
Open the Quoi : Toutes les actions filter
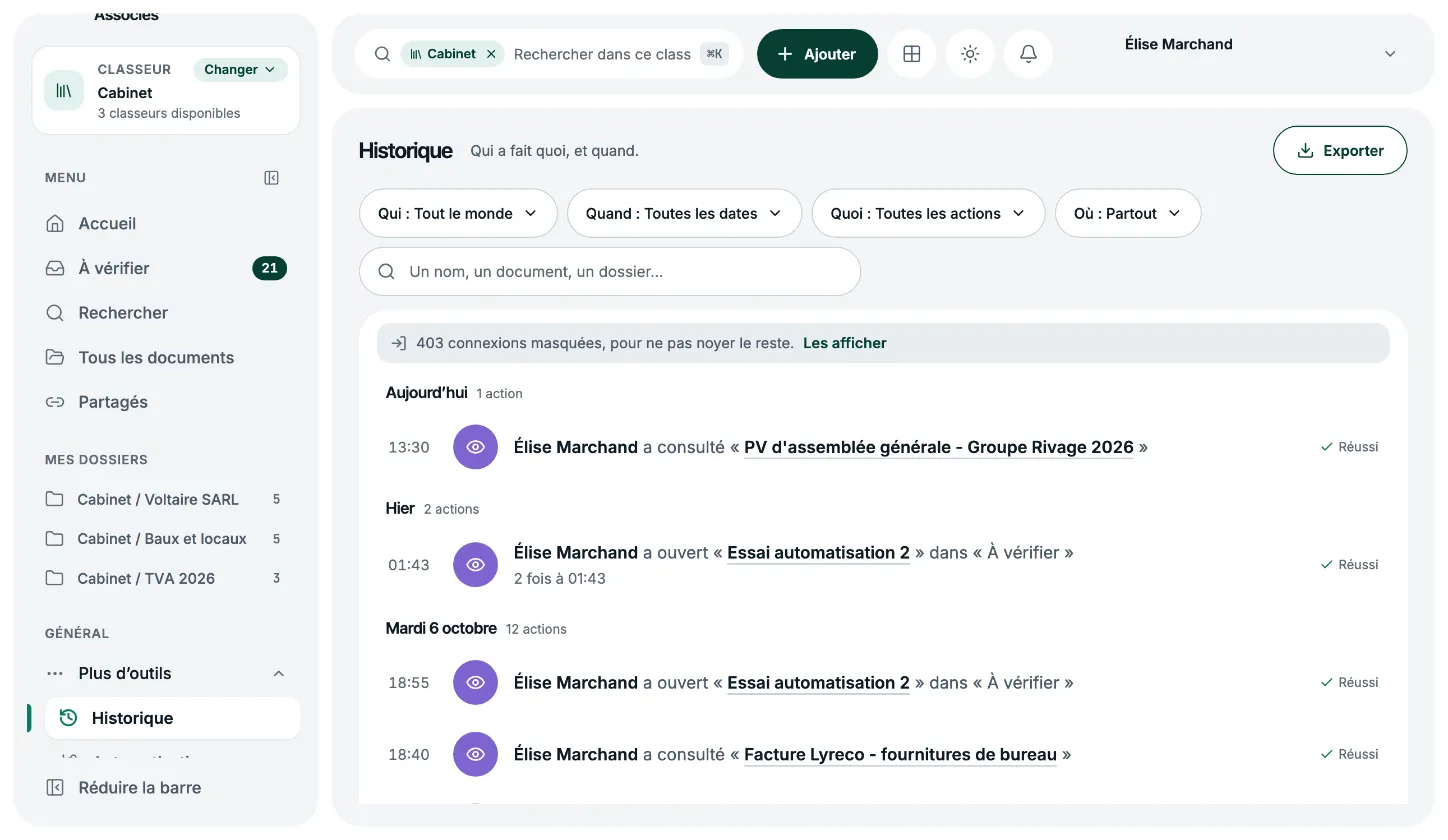pyautogui.click(x=928, y=213)
